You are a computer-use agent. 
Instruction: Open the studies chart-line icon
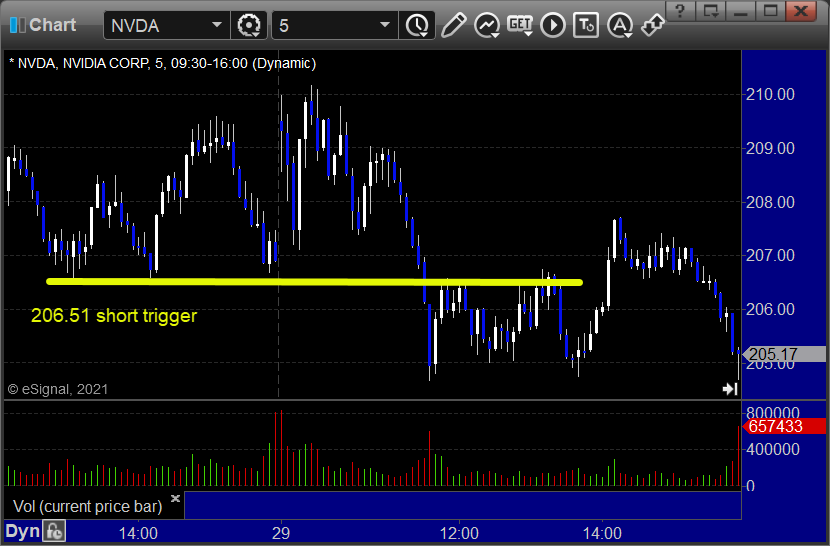487,25
